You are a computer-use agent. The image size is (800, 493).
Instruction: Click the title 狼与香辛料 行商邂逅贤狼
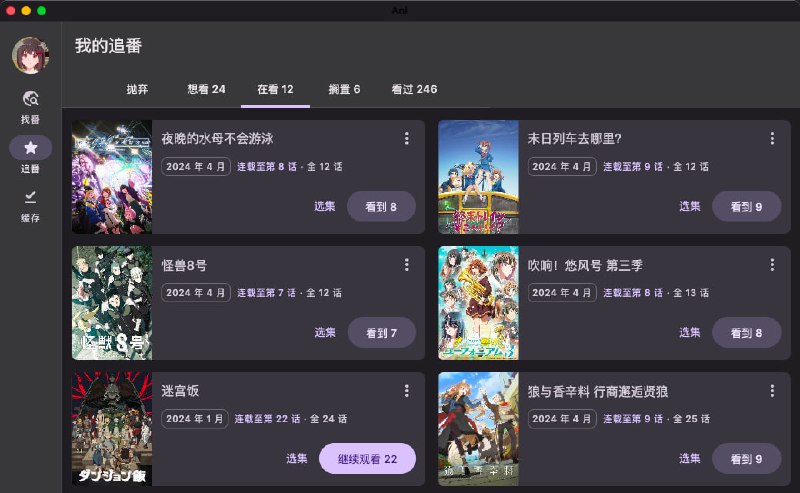click(x=598, y=391)
